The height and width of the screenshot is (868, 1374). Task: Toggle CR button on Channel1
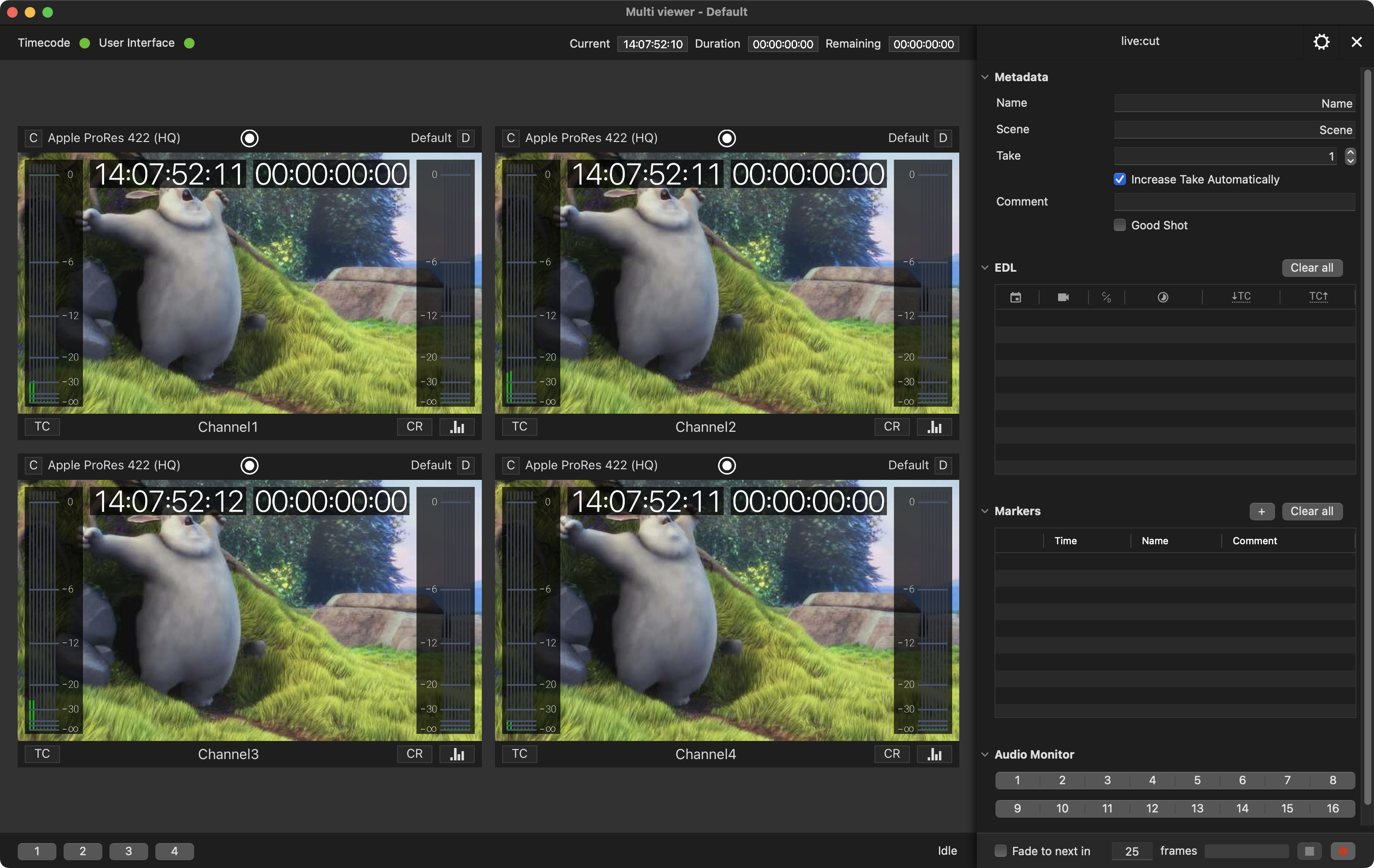coord(414,427)
